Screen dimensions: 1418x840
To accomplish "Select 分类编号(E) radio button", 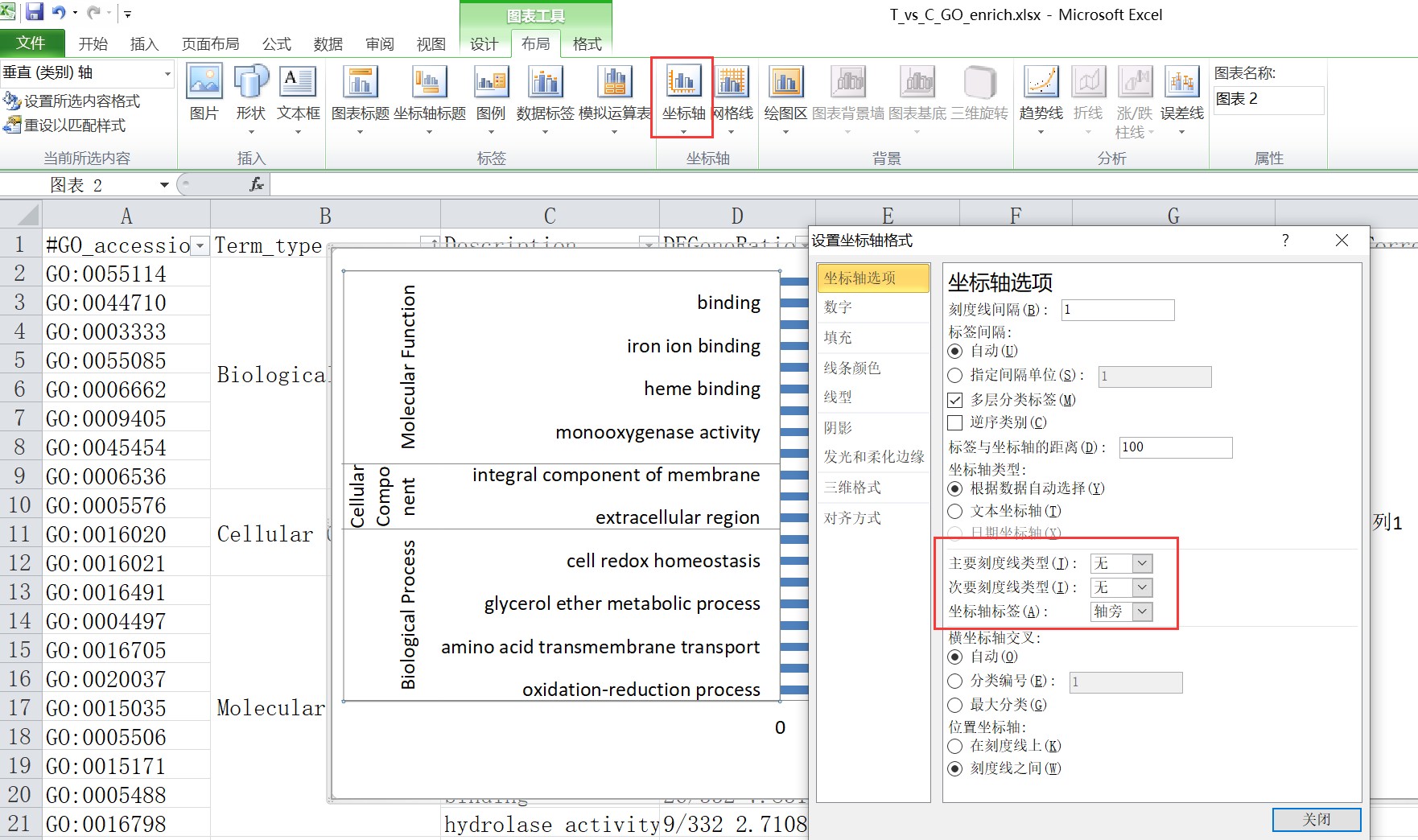I will 955,681.
